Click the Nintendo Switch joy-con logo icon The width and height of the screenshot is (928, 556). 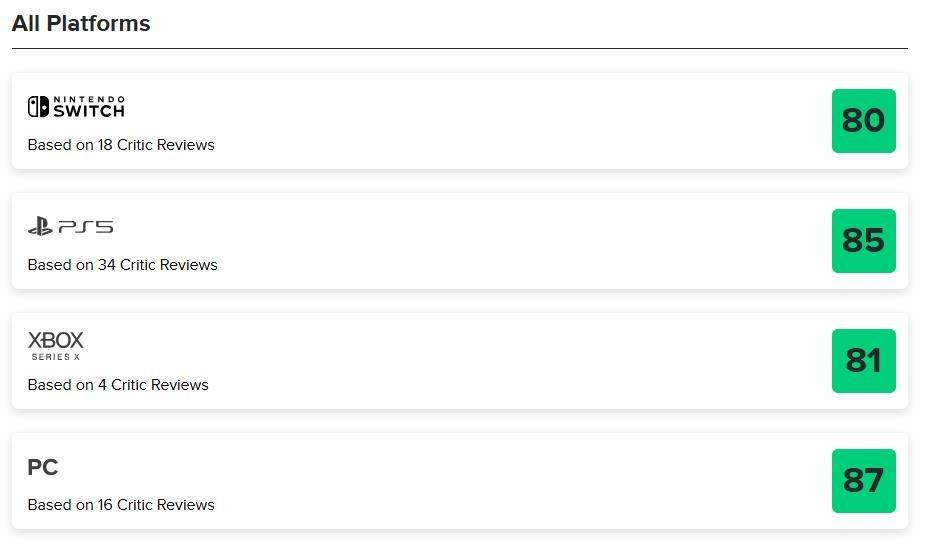(38, 107)
